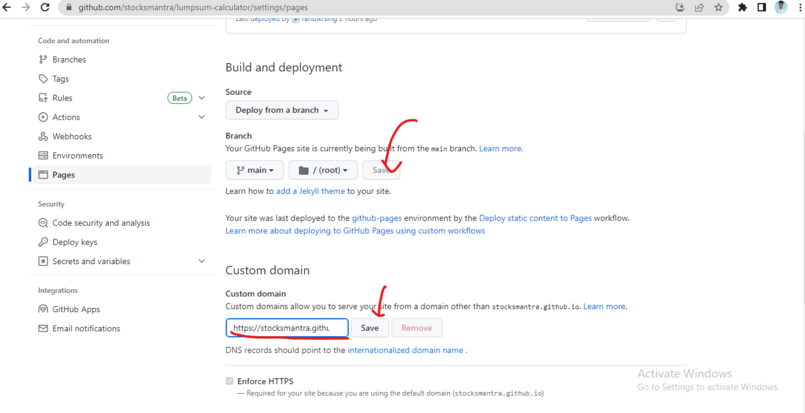Open the Deploy from a branch dropdown
The width and height of the screenshot is (805, 413).
(282, 110)
